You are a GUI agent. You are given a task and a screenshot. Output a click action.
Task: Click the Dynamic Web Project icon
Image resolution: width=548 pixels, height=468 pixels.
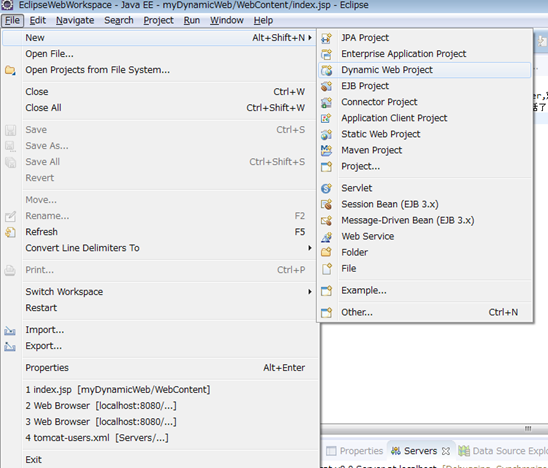coord(326,70)
